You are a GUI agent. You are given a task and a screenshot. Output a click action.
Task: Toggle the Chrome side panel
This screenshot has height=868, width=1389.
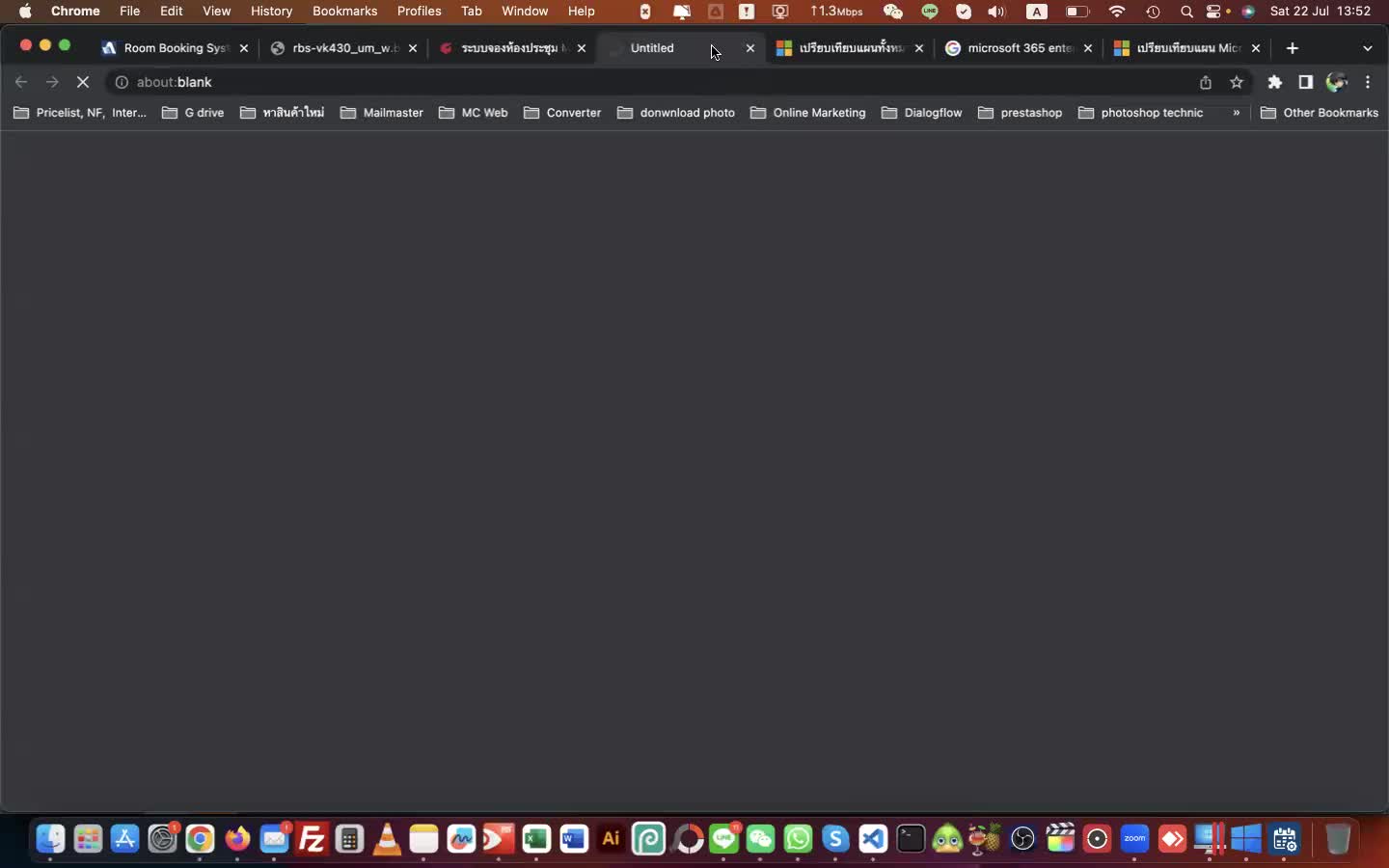click(1305, 83)
